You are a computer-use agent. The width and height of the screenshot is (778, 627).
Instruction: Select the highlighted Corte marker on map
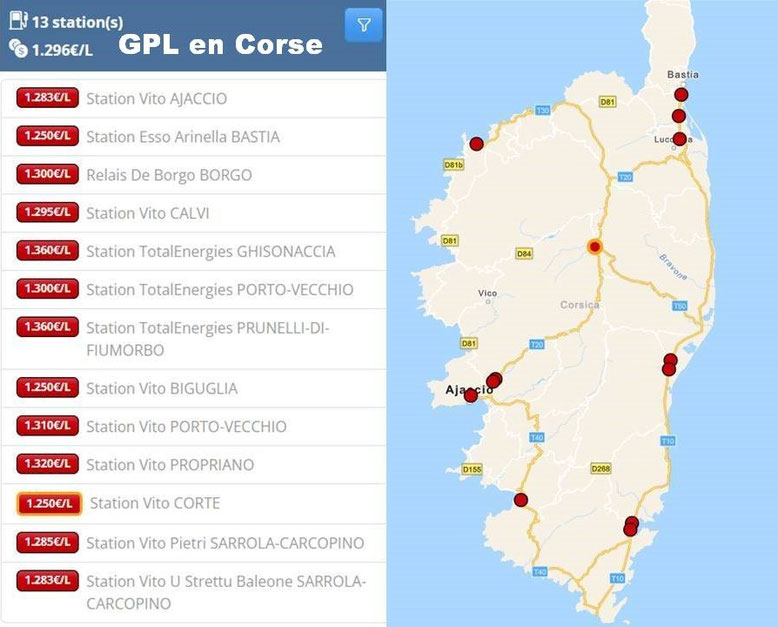[x=594, y=247]
